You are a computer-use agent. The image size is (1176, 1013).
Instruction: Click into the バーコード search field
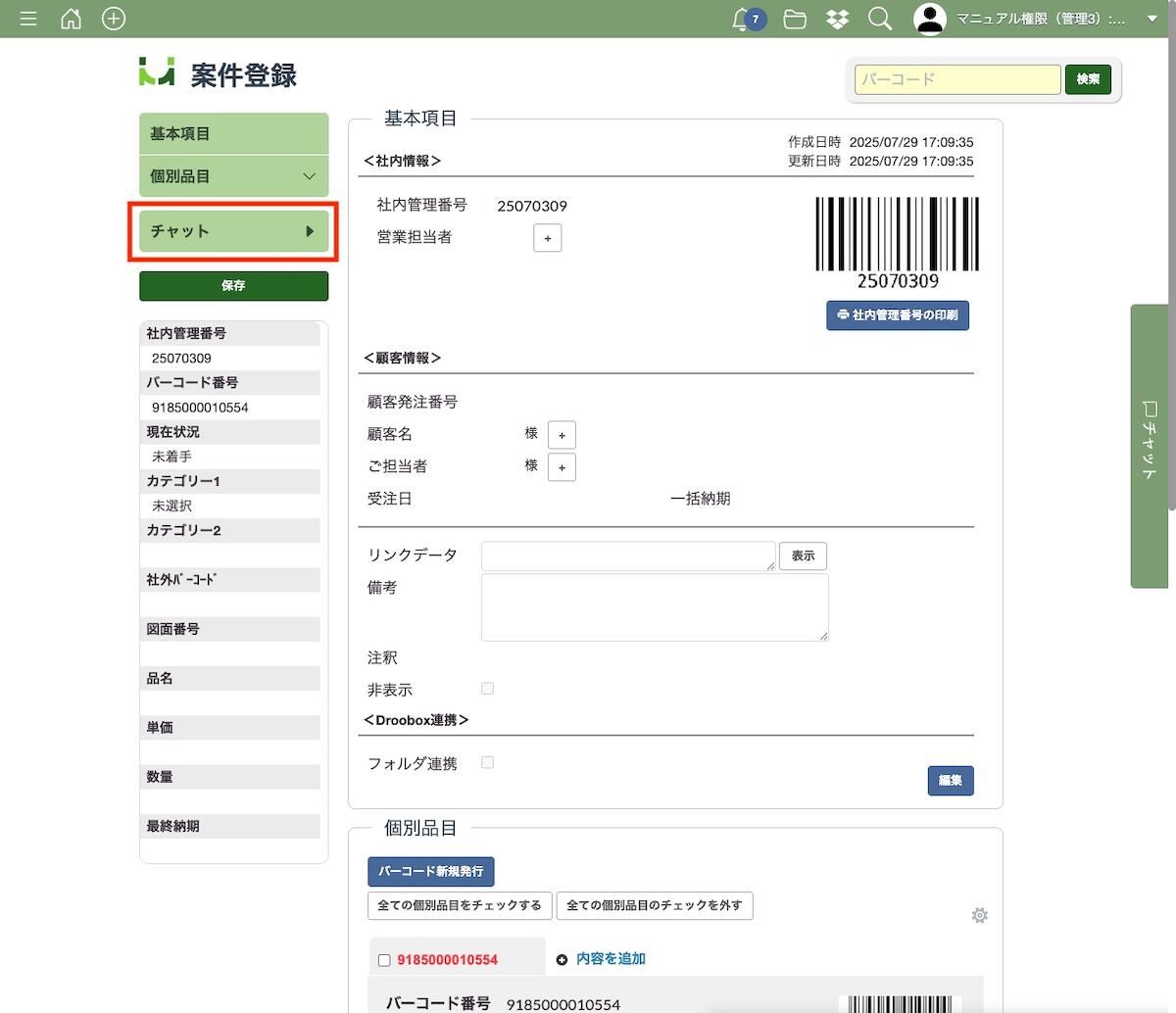pyautogui.click(x=956, y=79)
